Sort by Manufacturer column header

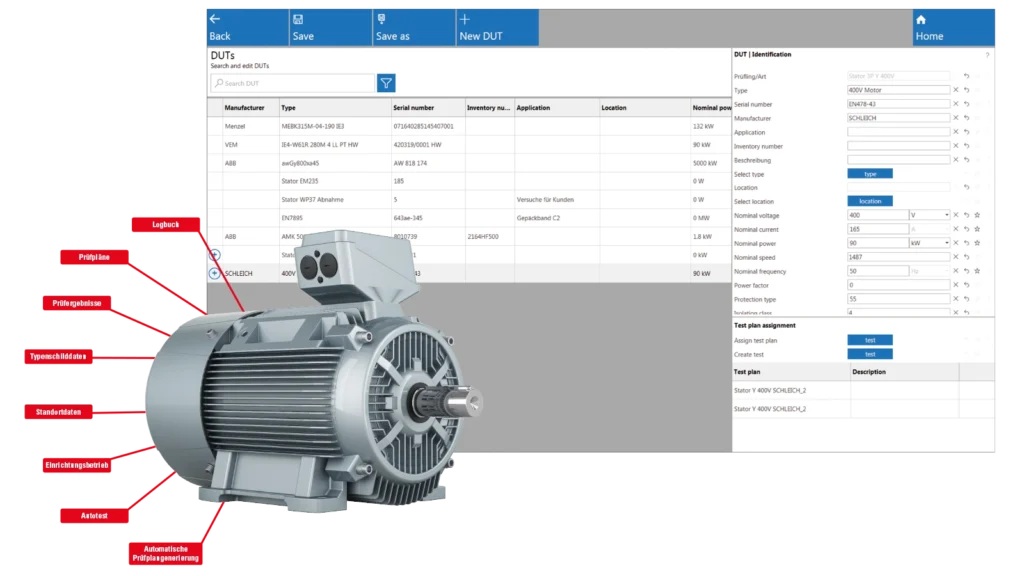pos(251,108)
